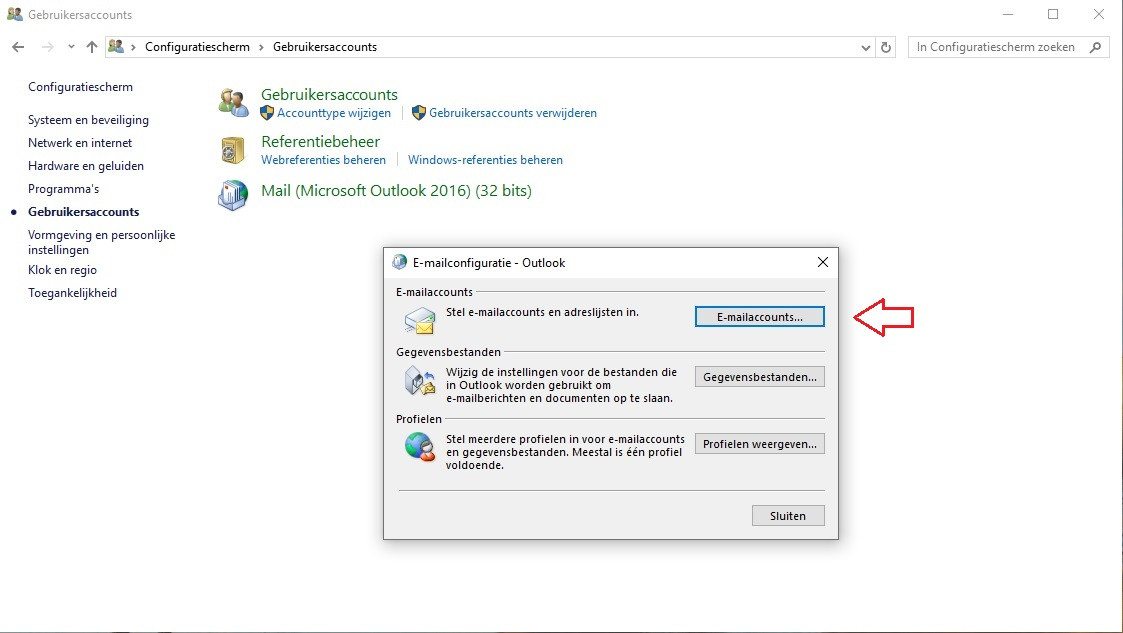Select bold Gebruikersaccounts in the sidebar

[83, 212]
